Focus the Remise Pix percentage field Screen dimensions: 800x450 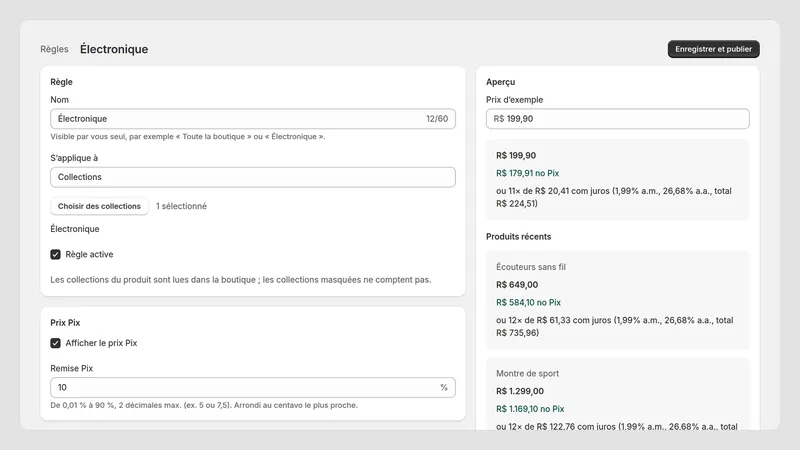coord(253,387)
